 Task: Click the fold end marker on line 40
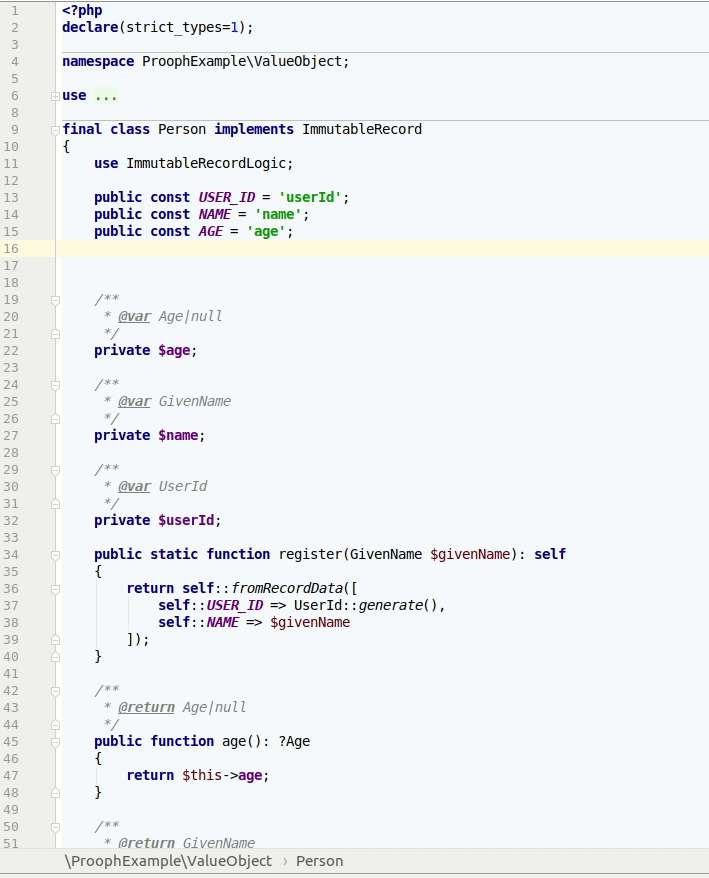(55, 657)
